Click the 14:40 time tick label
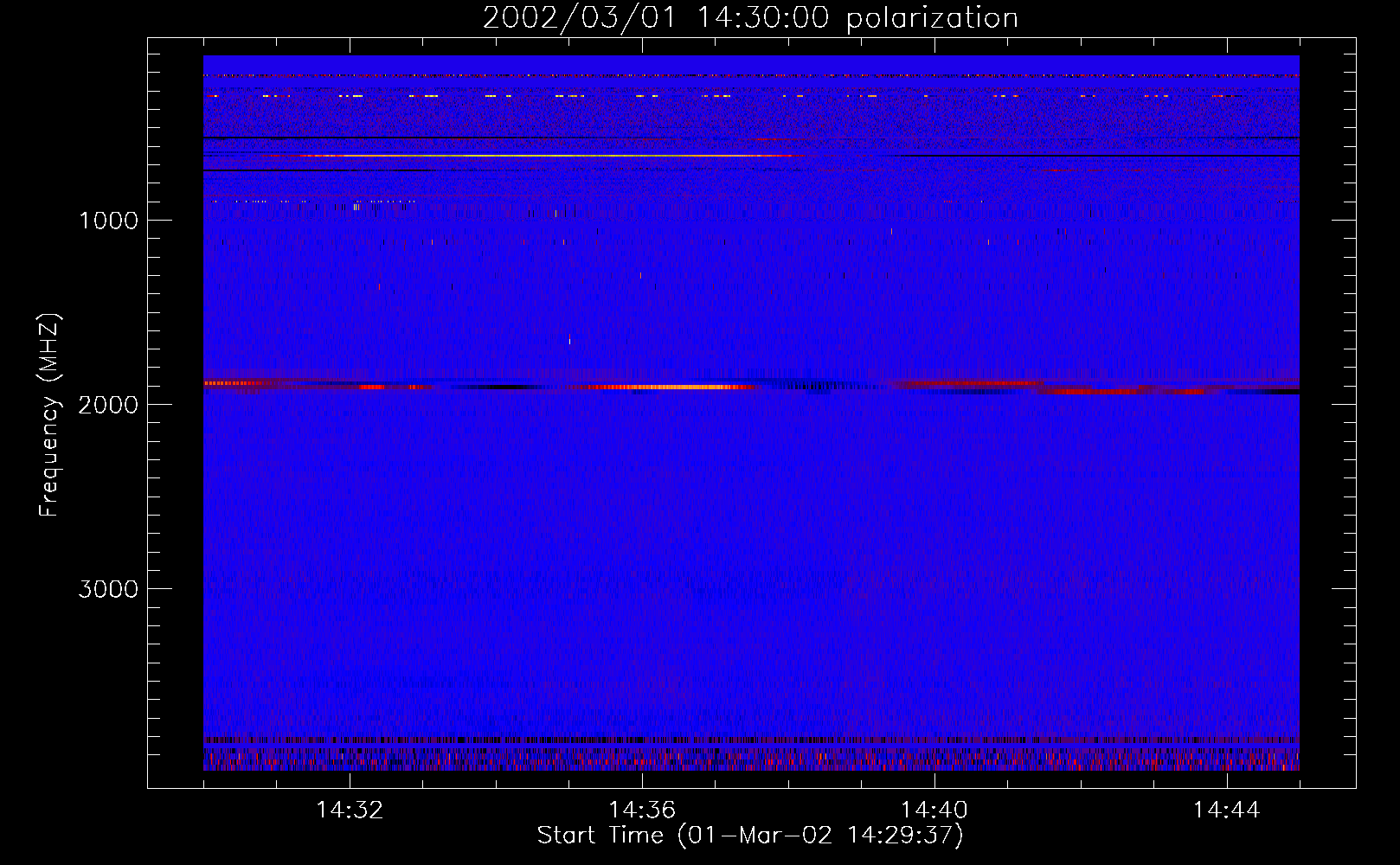This screenshot has height=865, width=1400. (934, 810)
